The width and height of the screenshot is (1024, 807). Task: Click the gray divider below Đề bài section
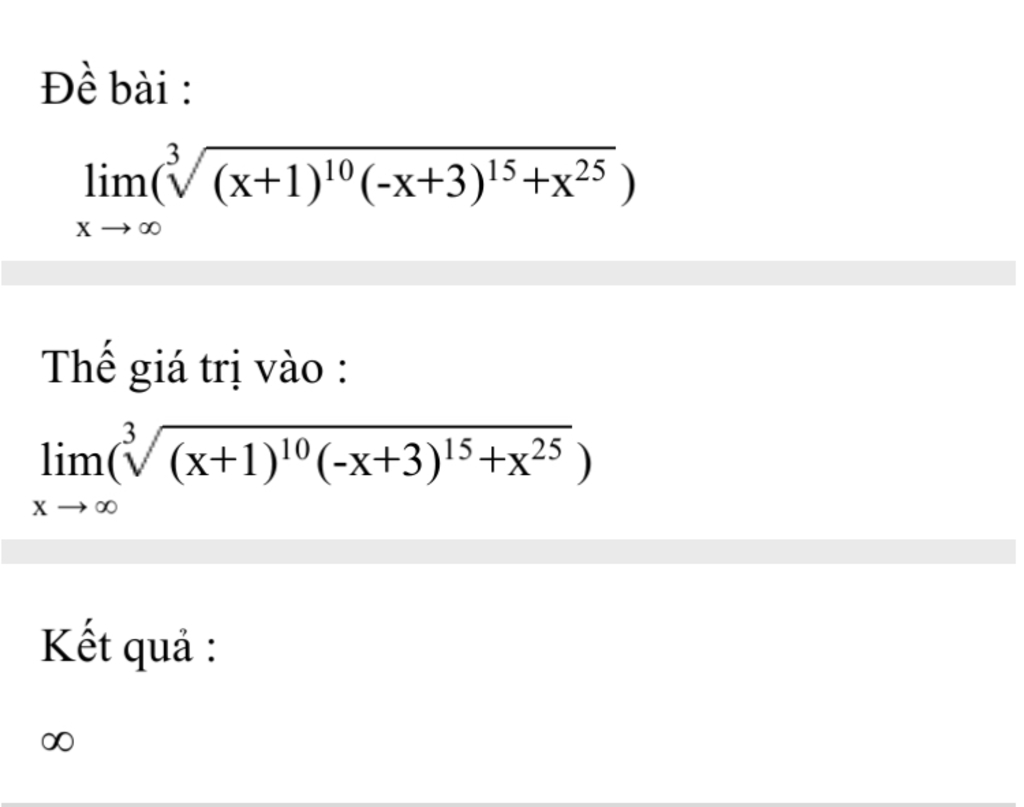click(508, 273)
